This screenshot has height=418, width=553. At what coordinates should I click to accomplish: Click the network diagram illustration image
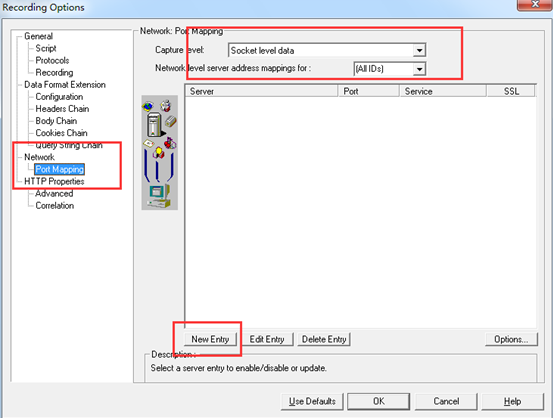tap(159, 152)
